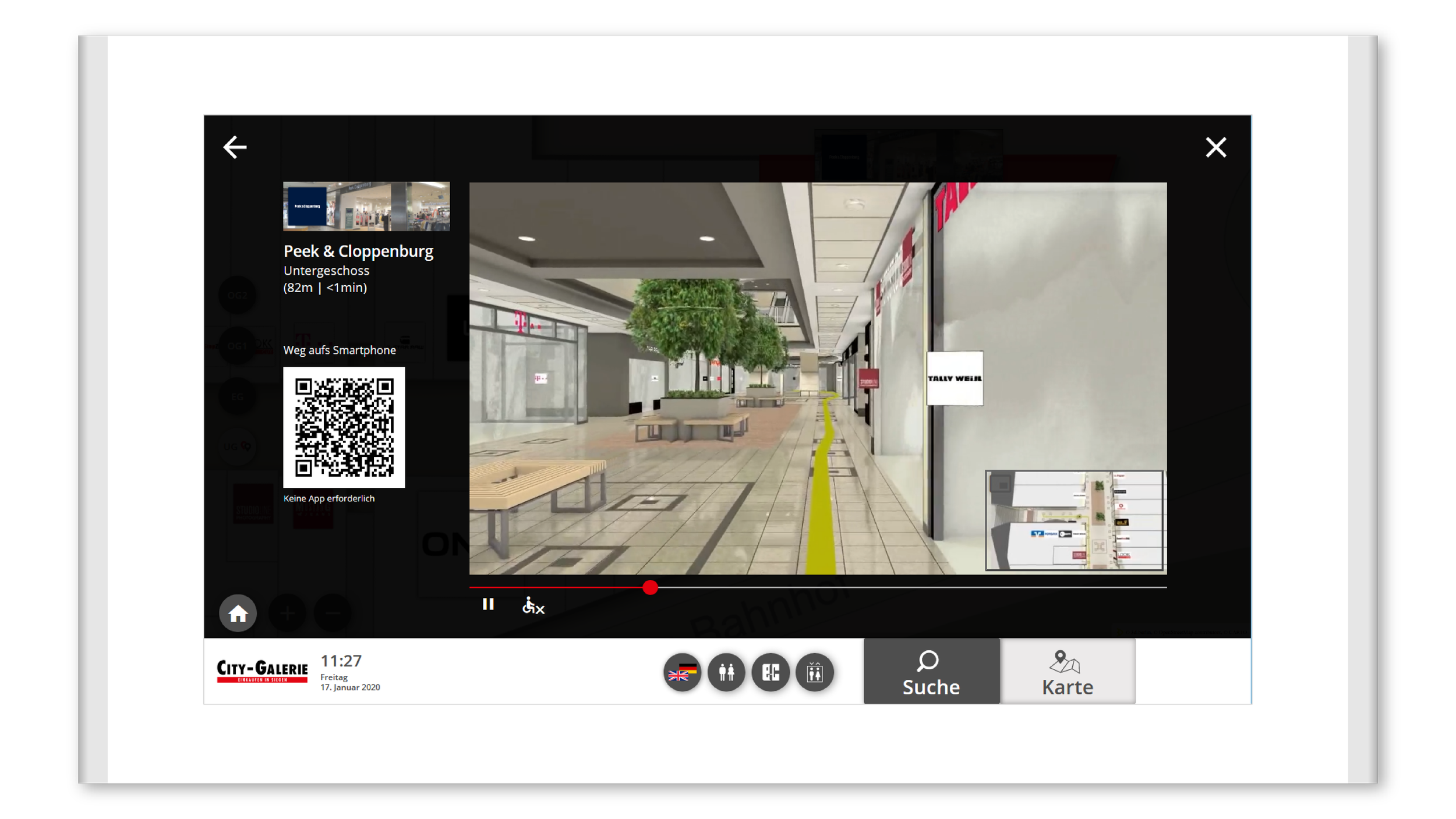Image resolution: width=1456 pixels, height=819 pixels.
Task: Open the Suche tab
Action: click(931, 672)
